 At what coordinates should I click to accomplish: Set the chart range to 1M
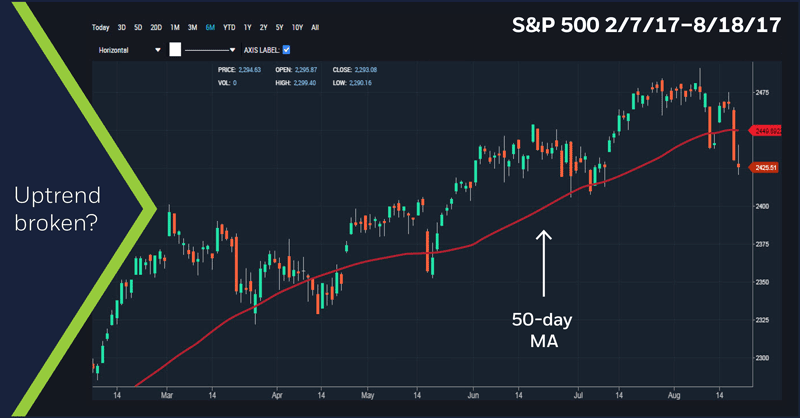(176, 27)
